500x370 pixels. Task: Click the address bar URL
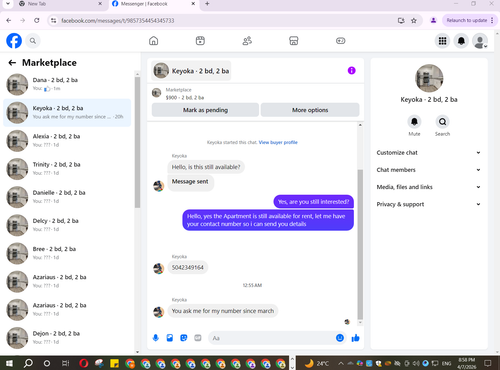click(118, 21)
